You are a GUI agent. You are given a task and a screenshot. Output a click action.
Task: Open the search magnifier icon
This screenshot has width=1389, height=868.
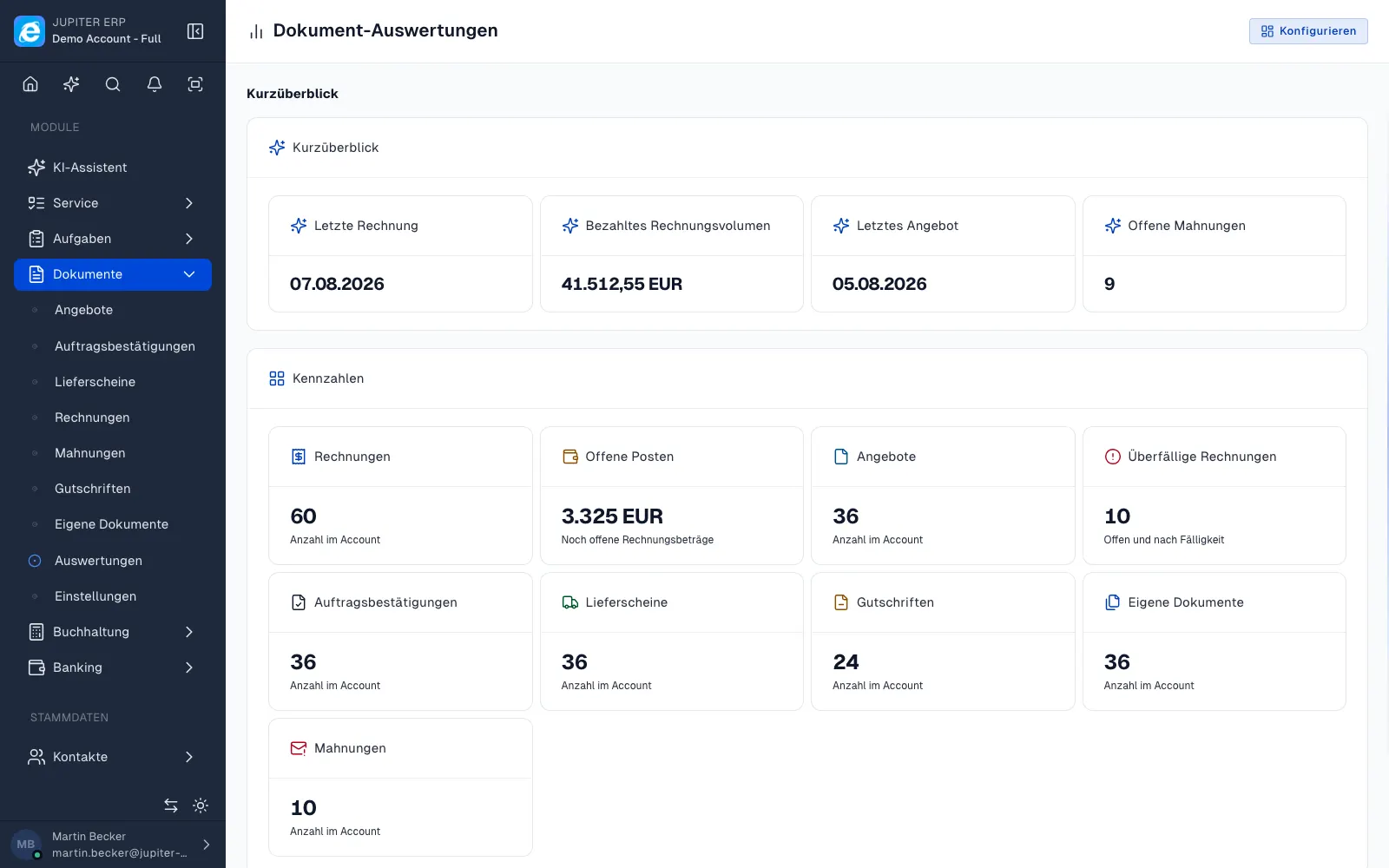point(113,84)
